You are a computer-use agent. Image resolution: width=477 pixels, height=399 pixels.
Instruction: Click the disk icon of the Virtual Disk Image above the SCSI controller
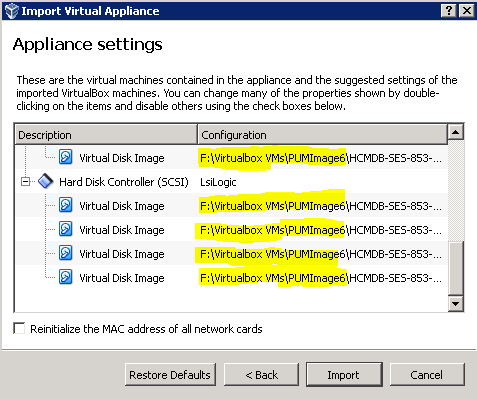point(65,157)
